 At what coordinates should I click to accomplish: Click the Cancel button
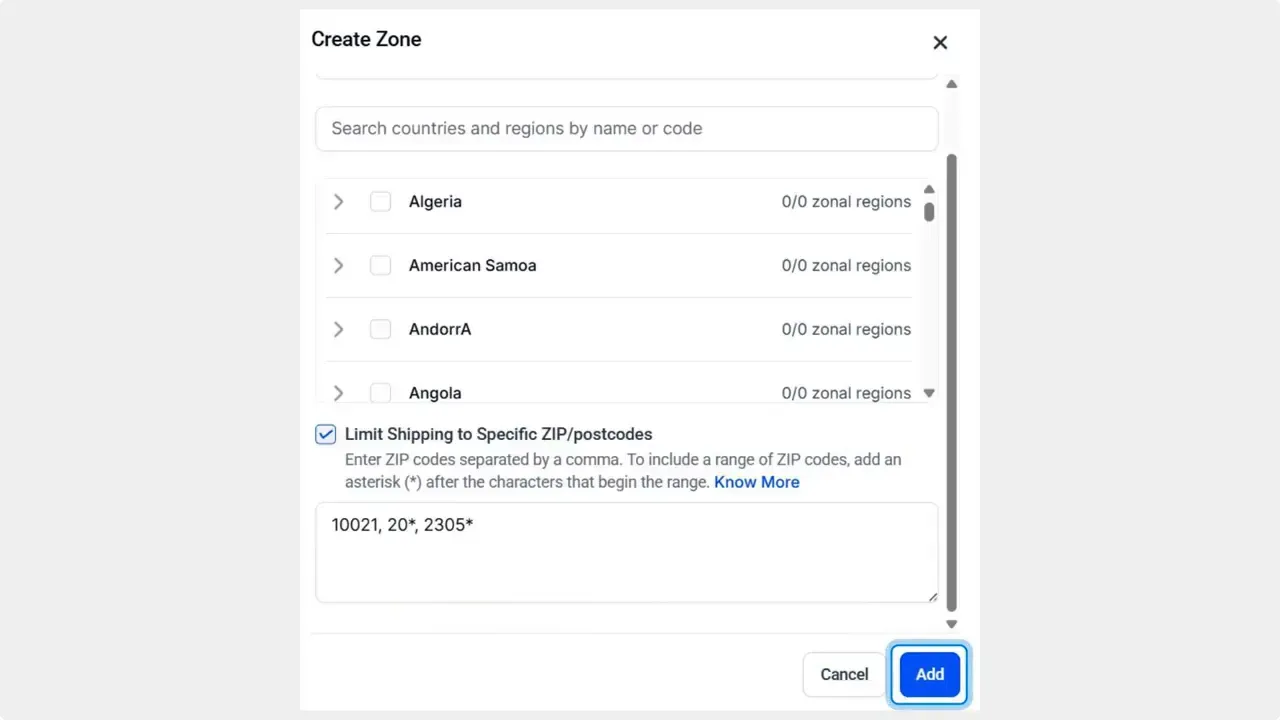click(x=843, y=674)
